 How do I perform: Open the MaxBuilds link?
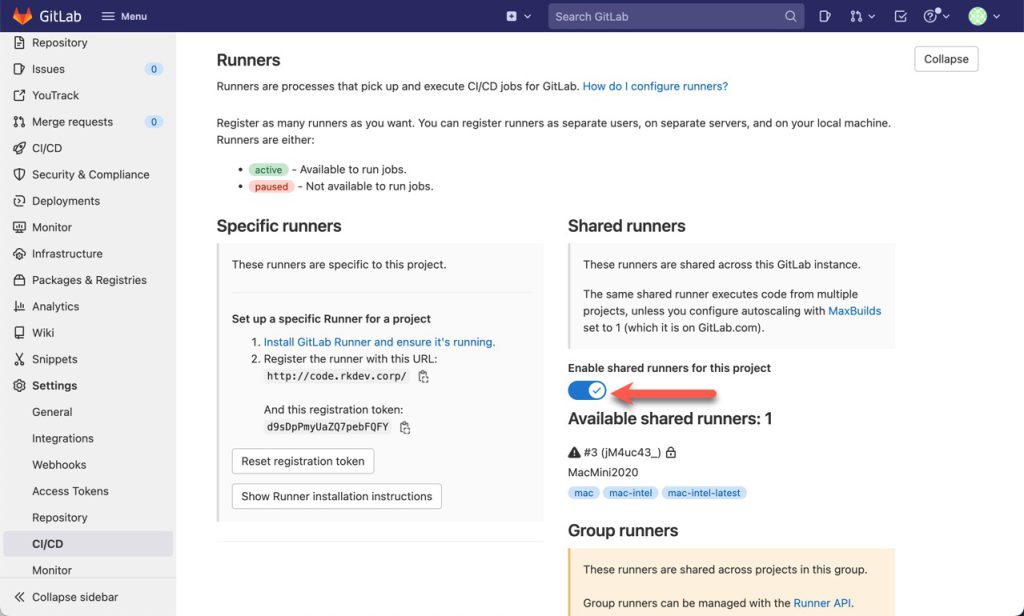tap(854, 311)
